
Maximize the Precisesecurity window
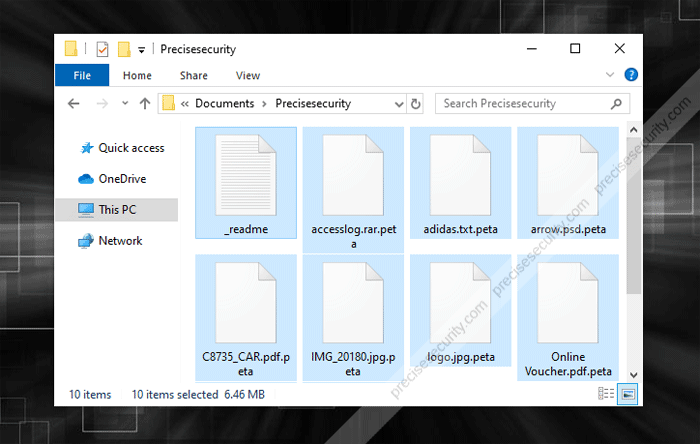(575, 49)
